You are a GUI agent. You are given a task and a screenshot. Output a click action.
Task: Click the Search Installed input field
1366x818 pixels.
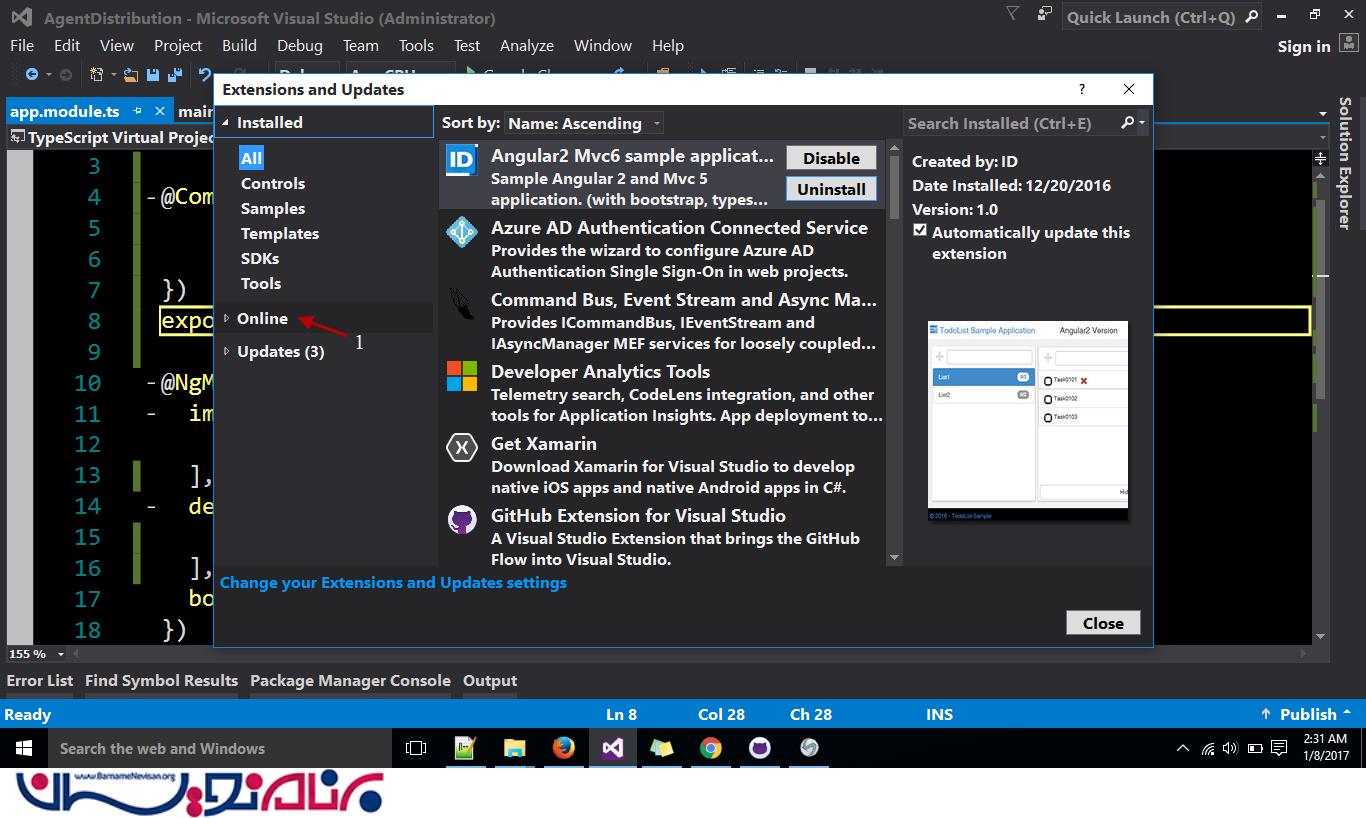1010,123
